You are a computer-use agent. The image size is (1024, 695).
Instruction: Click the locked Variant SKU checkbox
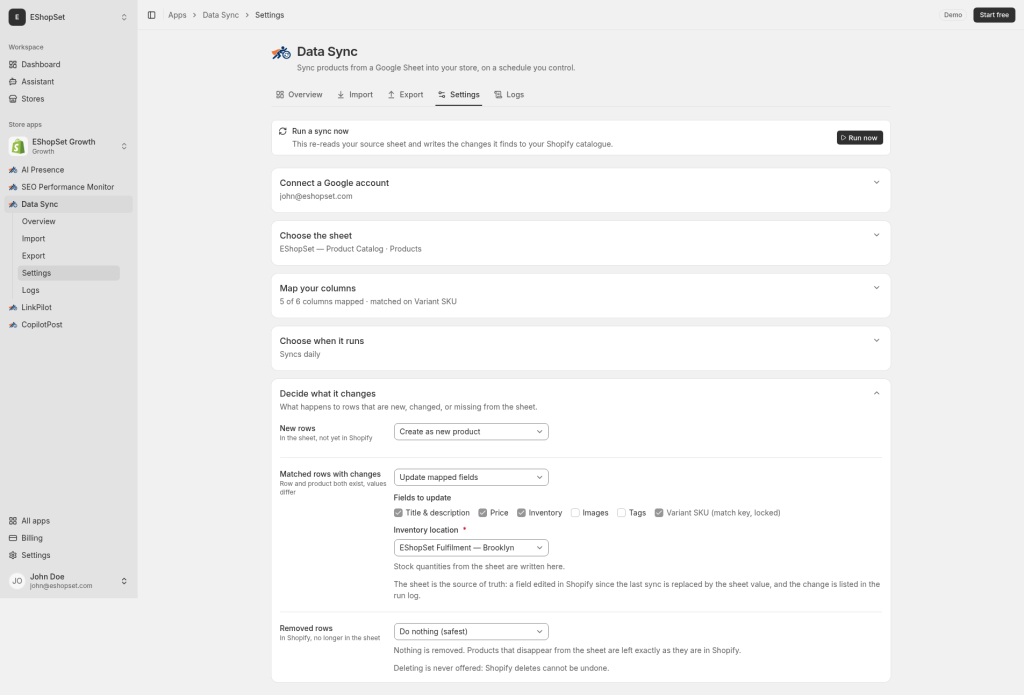pyautogui.click(x=659, y=513)
